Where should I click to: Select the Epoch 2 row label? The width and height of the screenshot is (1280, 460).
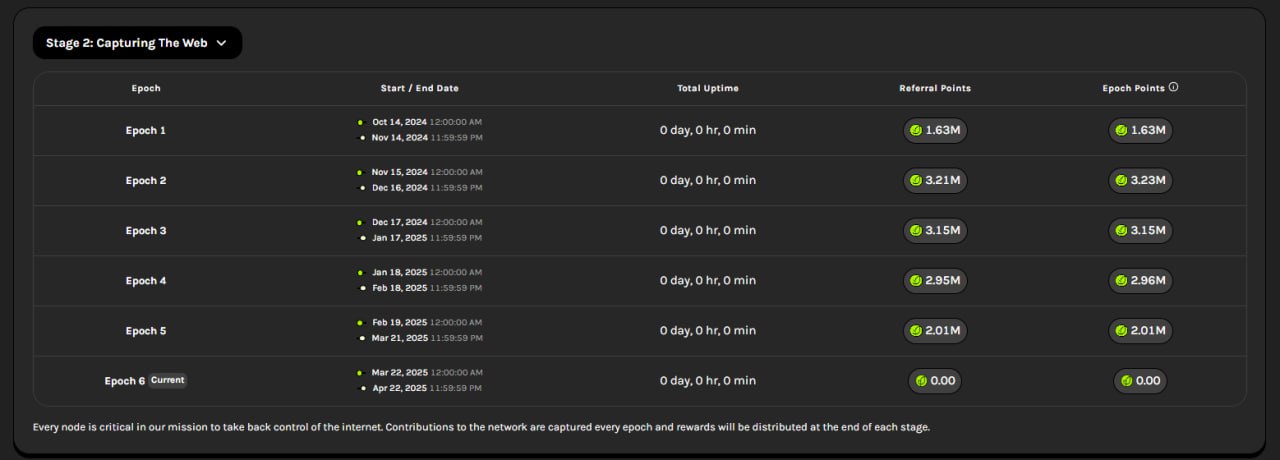(146, 181)
